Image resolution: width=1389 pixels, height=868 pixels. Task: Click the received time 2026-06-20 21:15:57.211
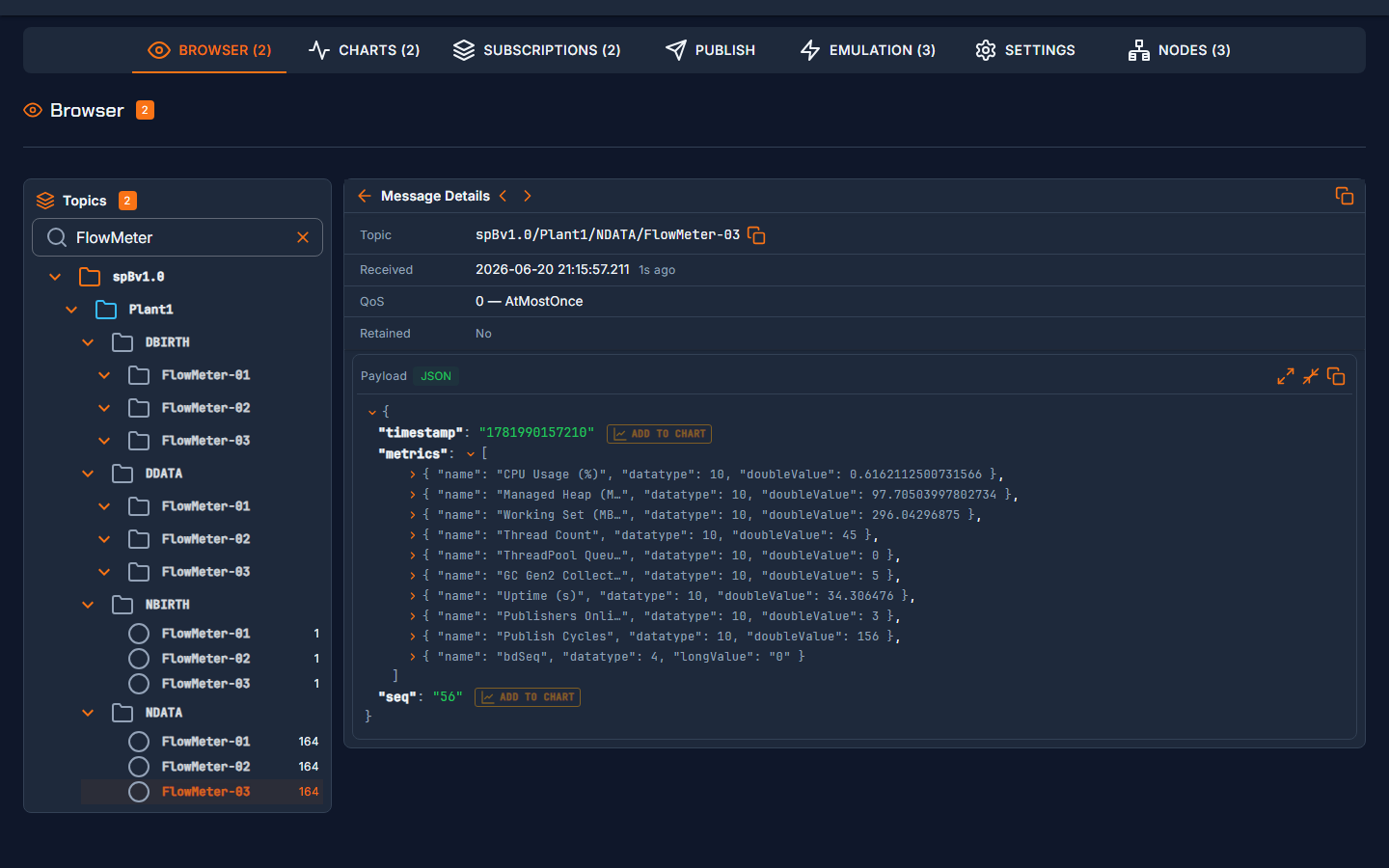553,270
